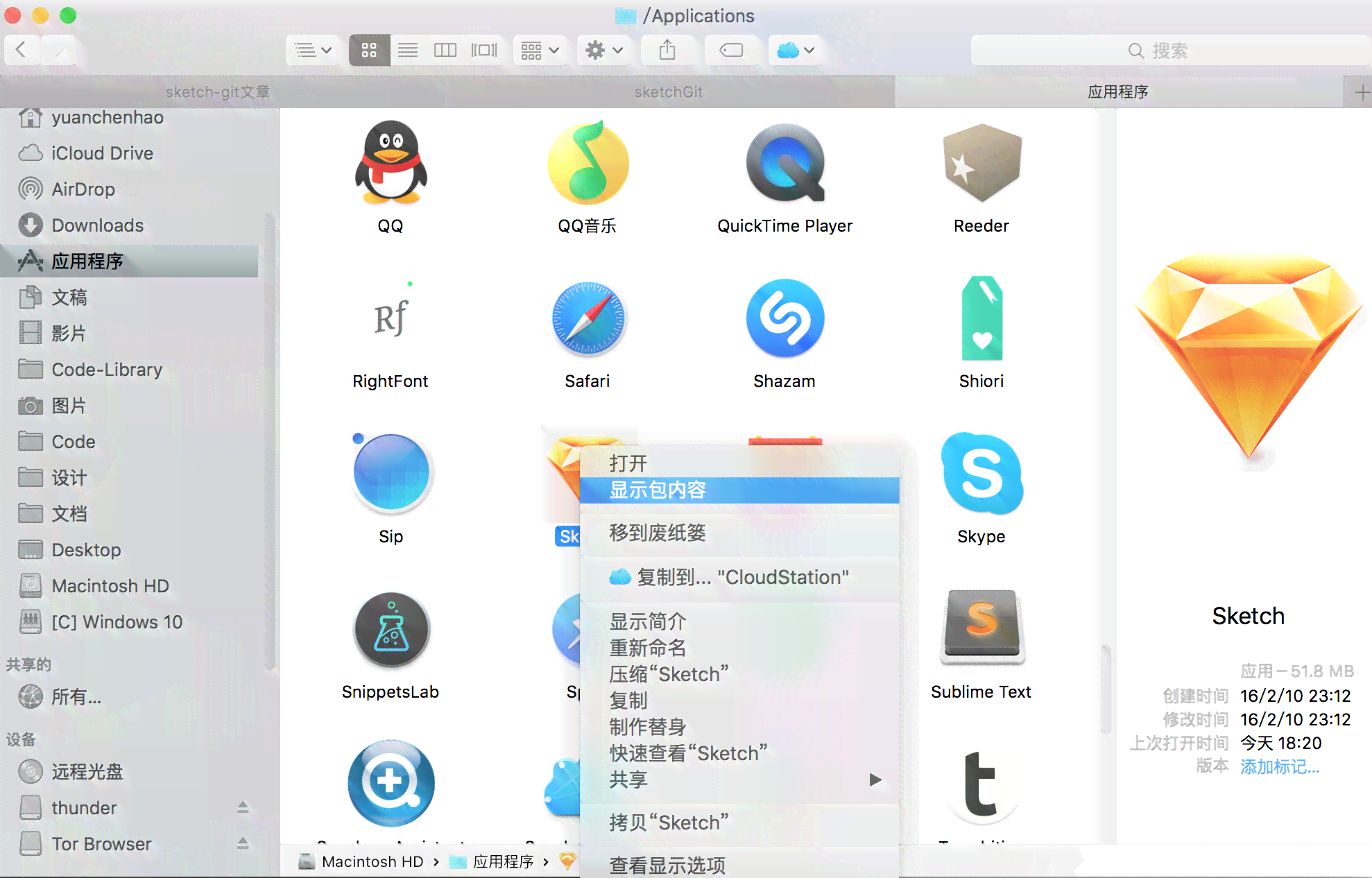Click the Share toolbar button
This screenshot has width=1372, height=878.
click(667, 50)
